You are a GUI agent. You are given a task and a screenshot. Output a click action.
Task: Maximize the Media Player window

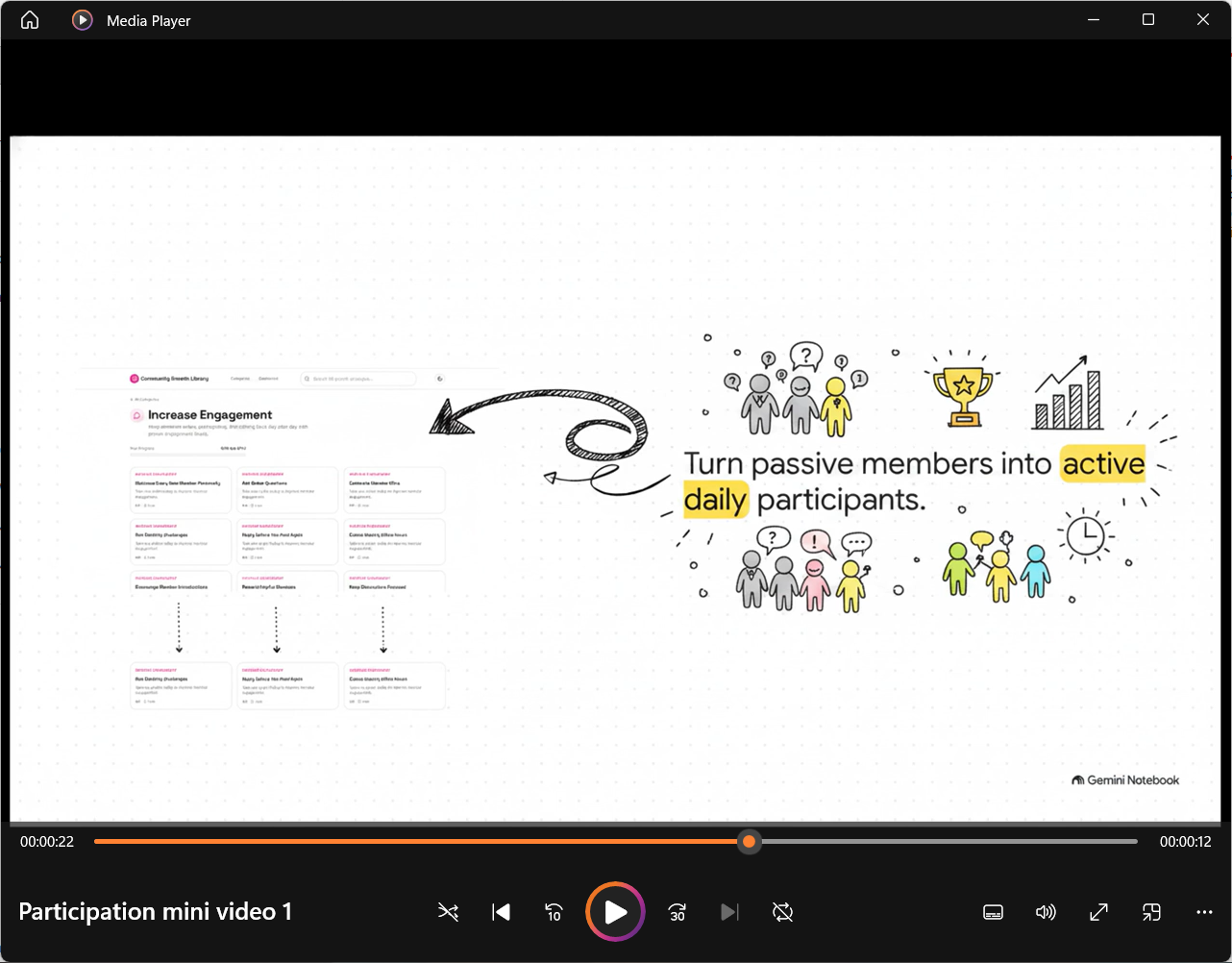(x=1148, y=20)
